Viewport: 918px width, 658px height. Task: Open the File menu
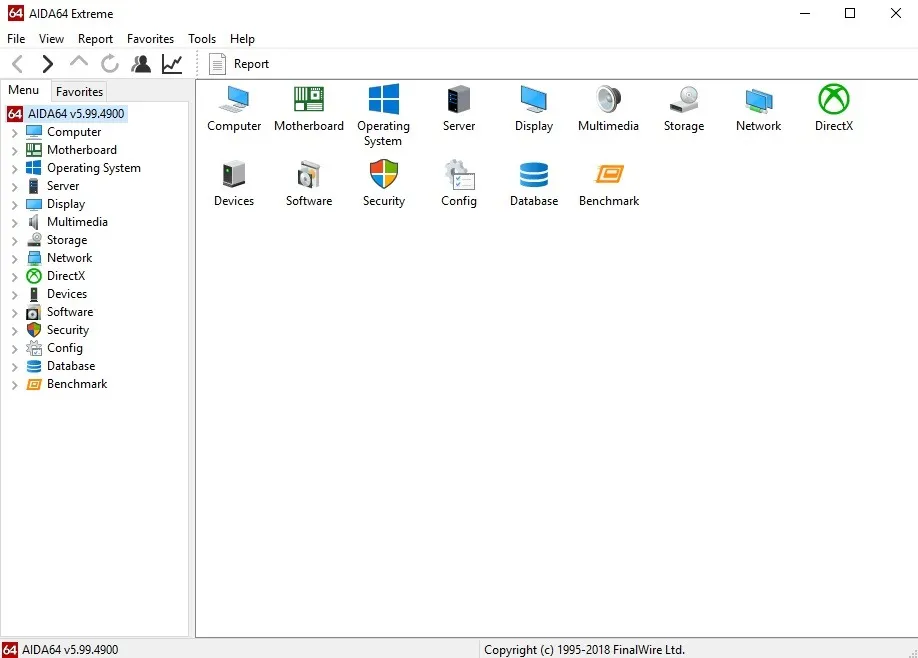pyautogui.click(x=16, y=39)
